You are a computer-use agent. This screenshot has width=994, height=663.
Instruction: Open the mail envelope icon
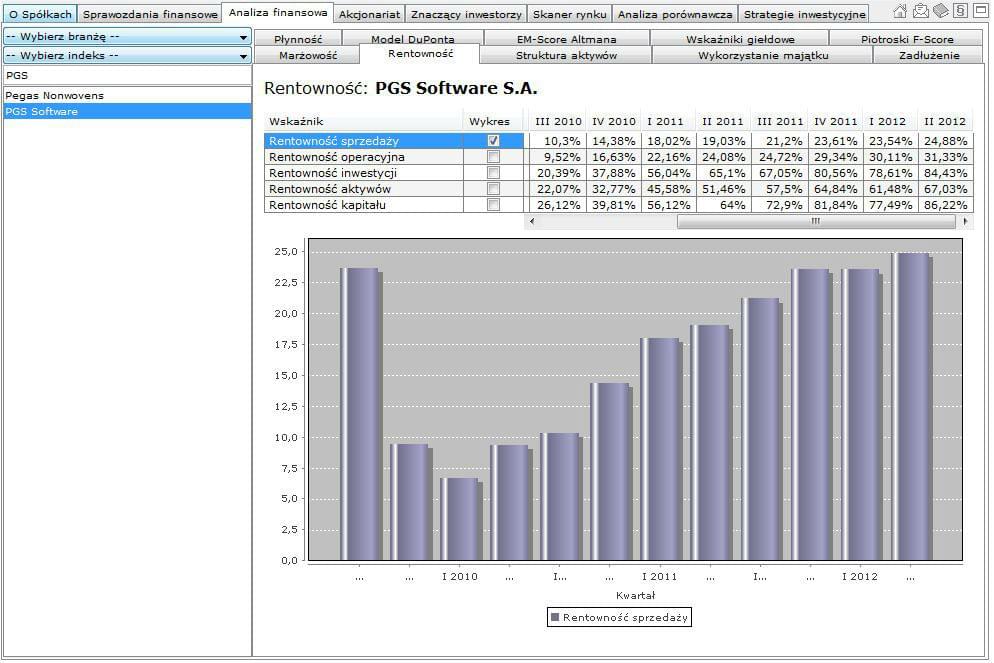(x=921, y=11)
